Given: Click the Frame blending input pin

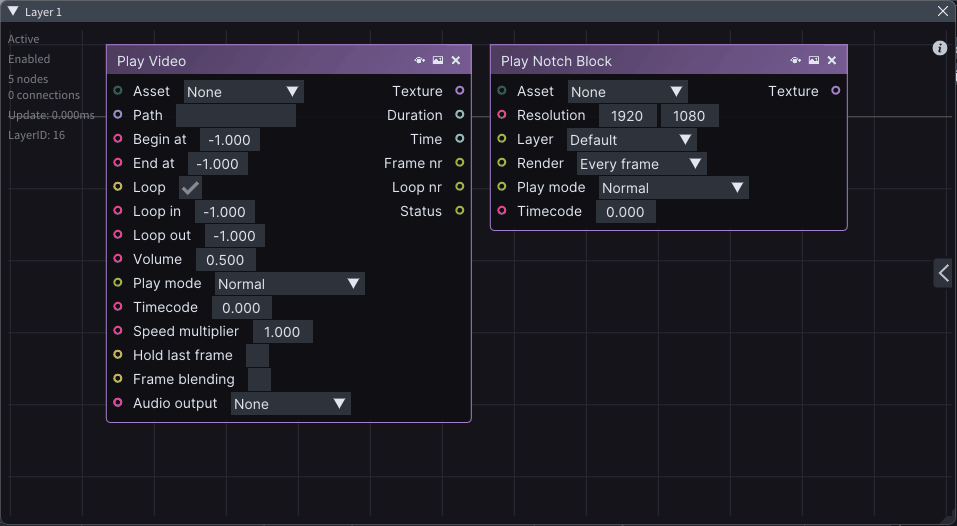Looking at the screenshot, I should (x=118, y=379).
